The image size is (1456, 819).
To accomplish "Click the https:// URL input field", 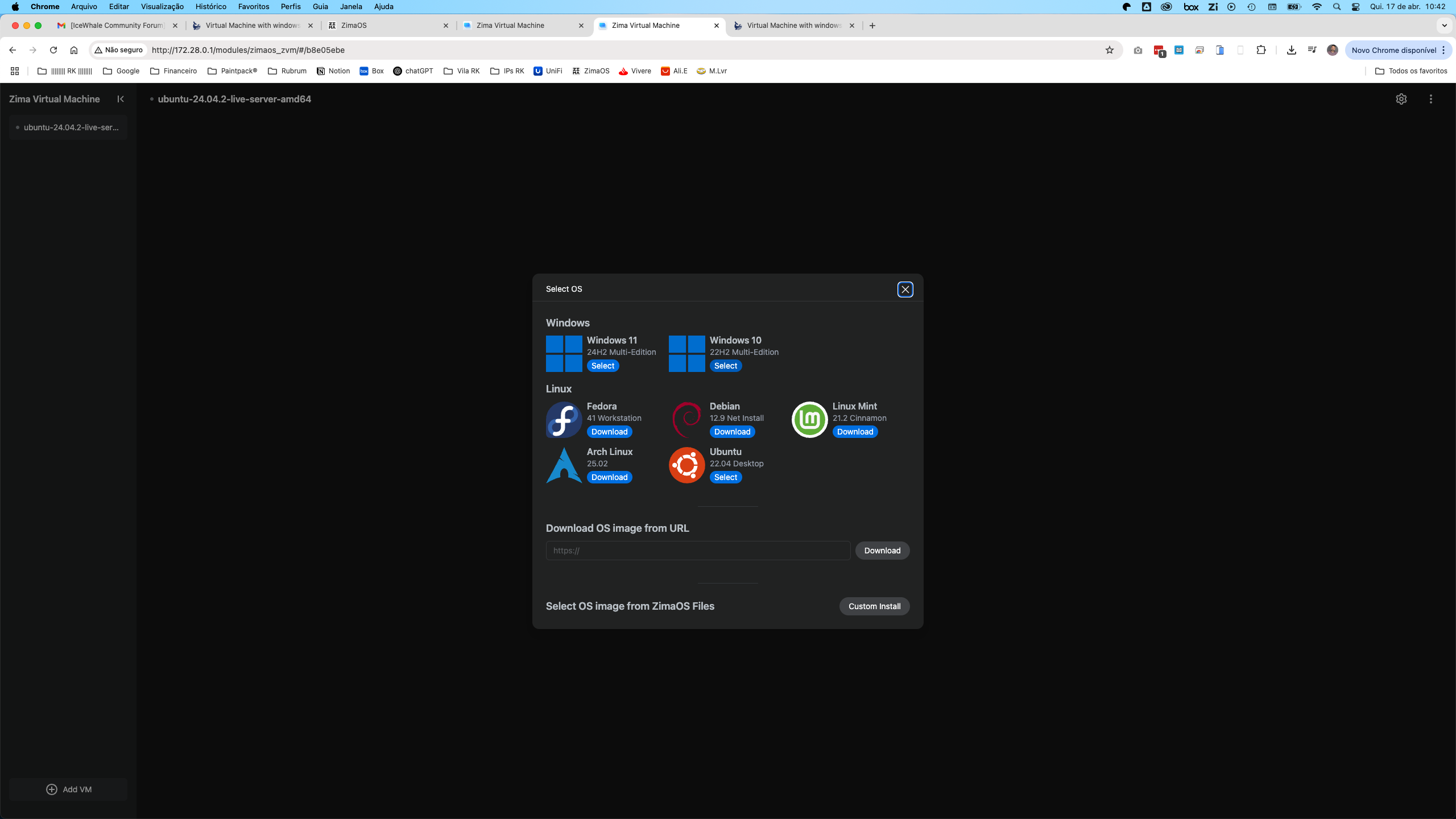I will pyautogui.click(x=698, y=551).
